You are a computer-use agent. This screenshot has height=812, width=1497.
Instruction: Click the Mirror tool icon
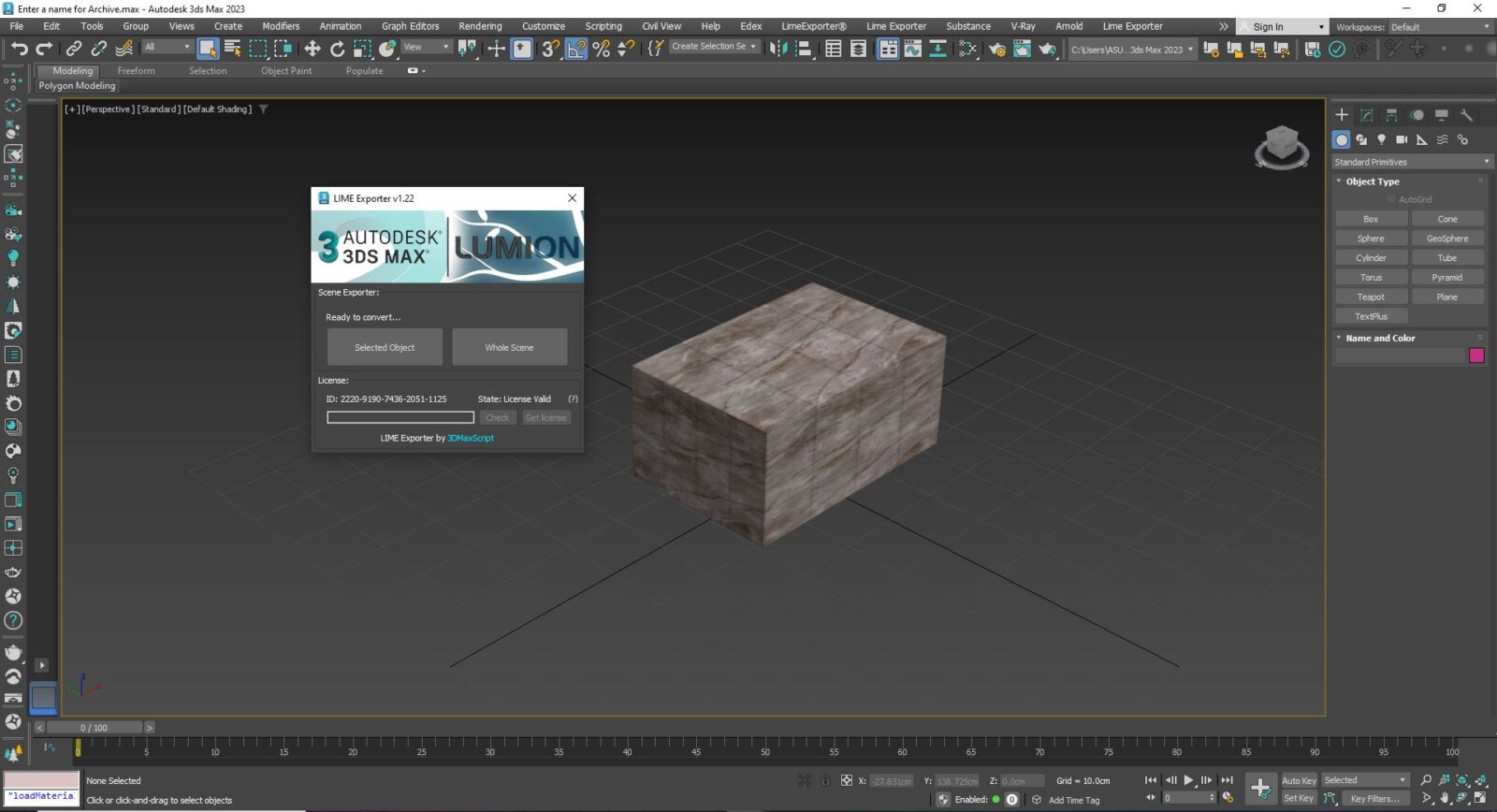(x=778, y=49)
